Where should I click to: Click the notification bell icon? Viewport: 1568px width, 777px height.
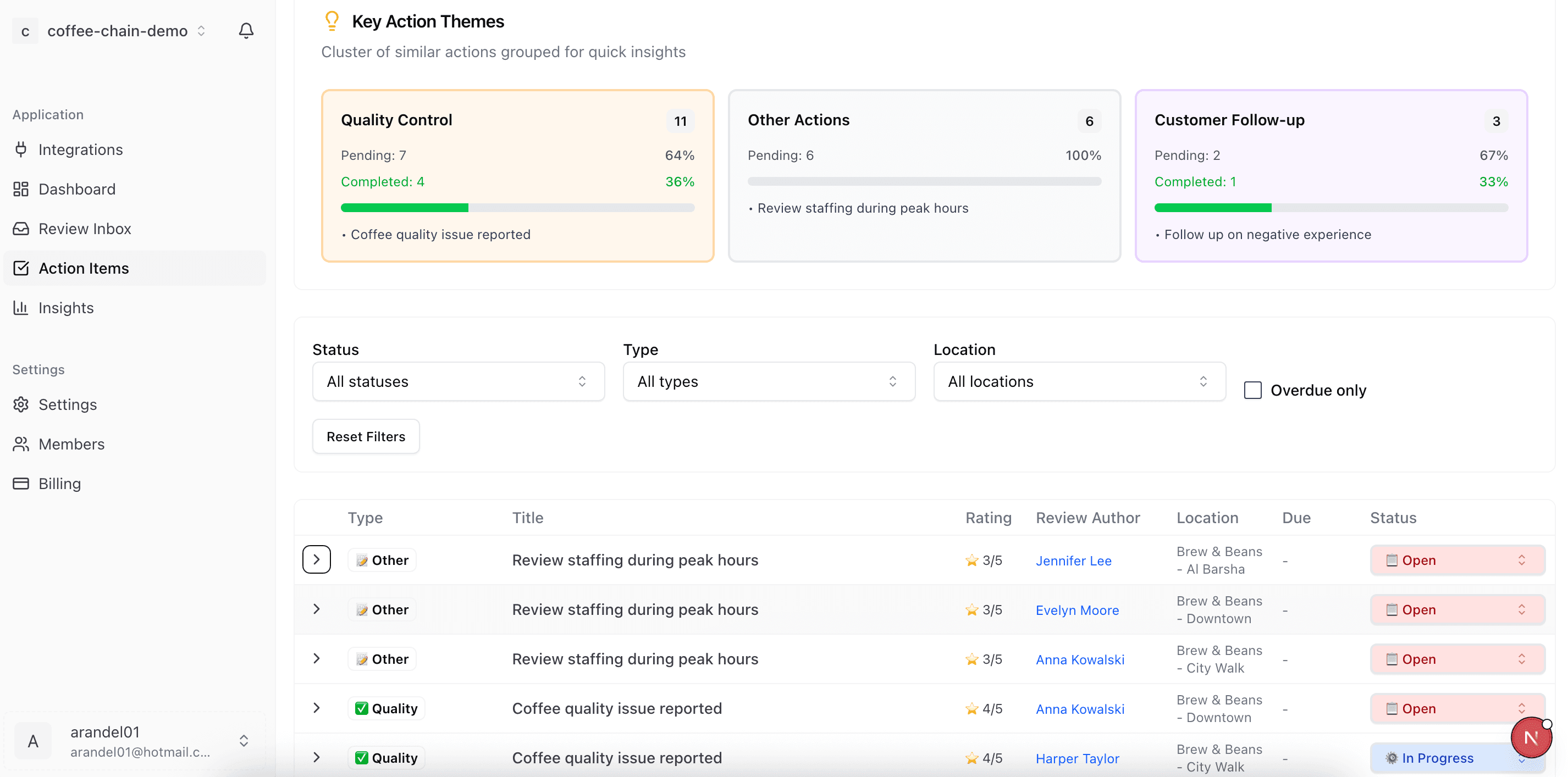tap(246, 30)
